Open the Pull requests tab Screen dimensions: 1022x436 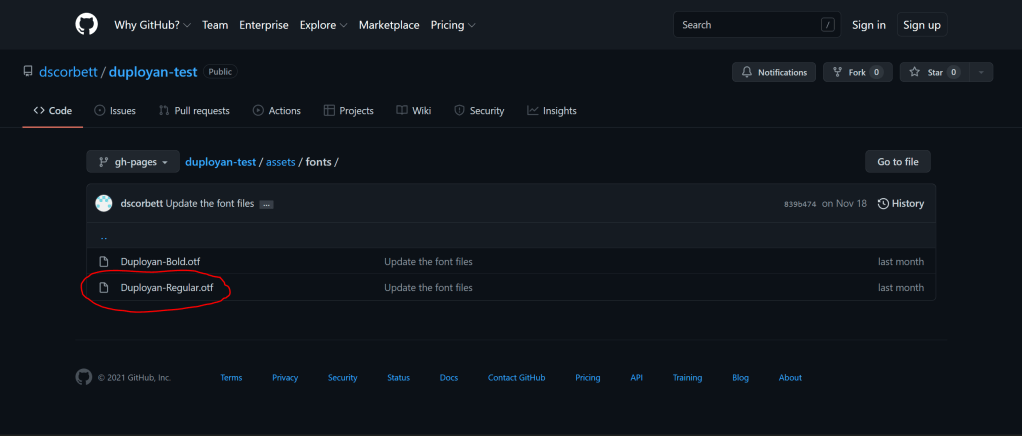(x=194, y=111)
